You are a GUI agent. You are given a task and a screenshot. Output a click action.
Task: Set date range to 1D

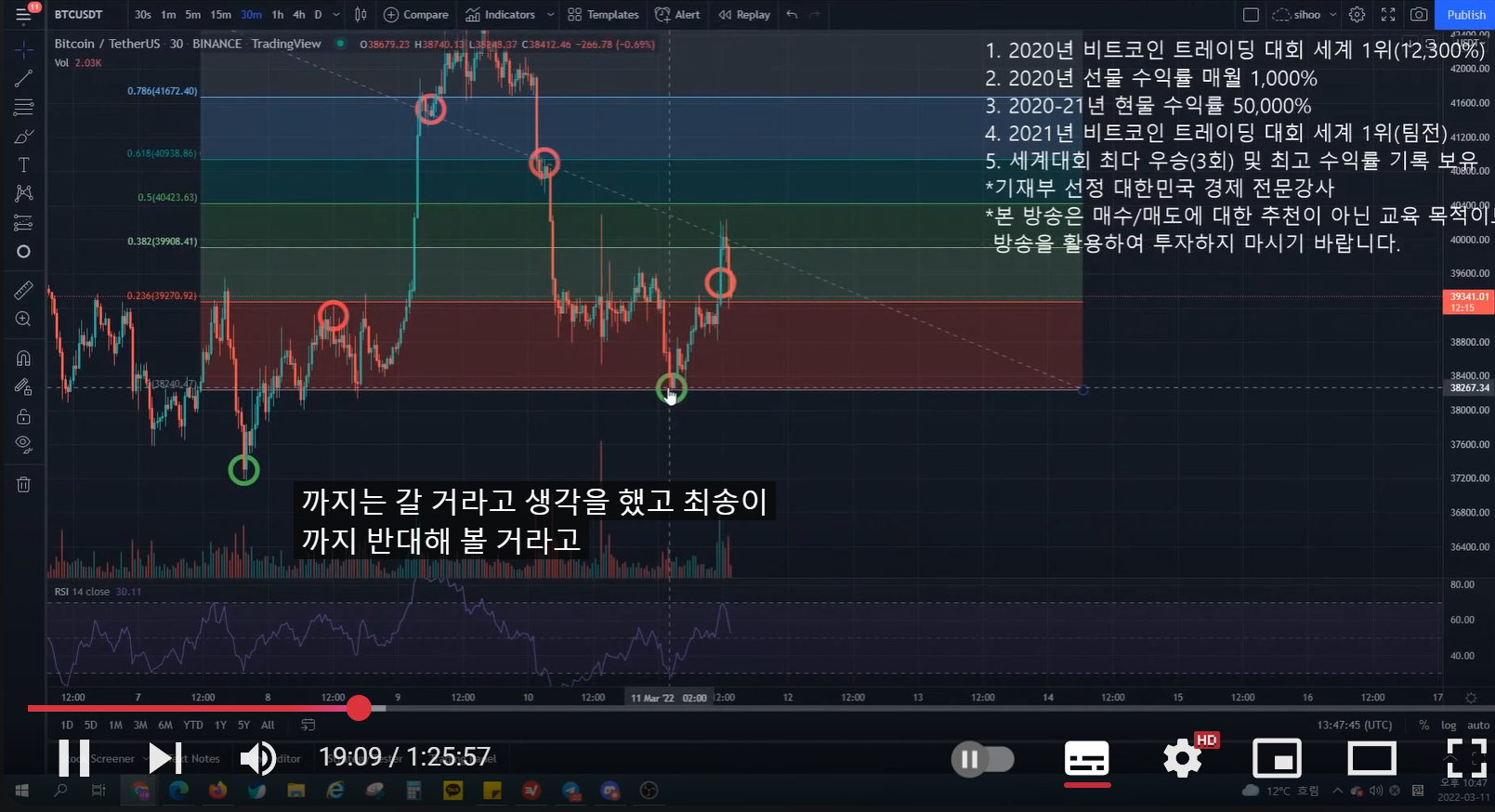coord(67,725)
